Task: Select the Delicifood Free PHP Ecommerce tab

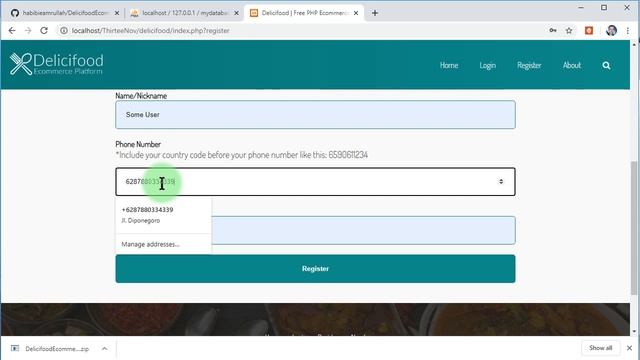Action: coord(304,13)
